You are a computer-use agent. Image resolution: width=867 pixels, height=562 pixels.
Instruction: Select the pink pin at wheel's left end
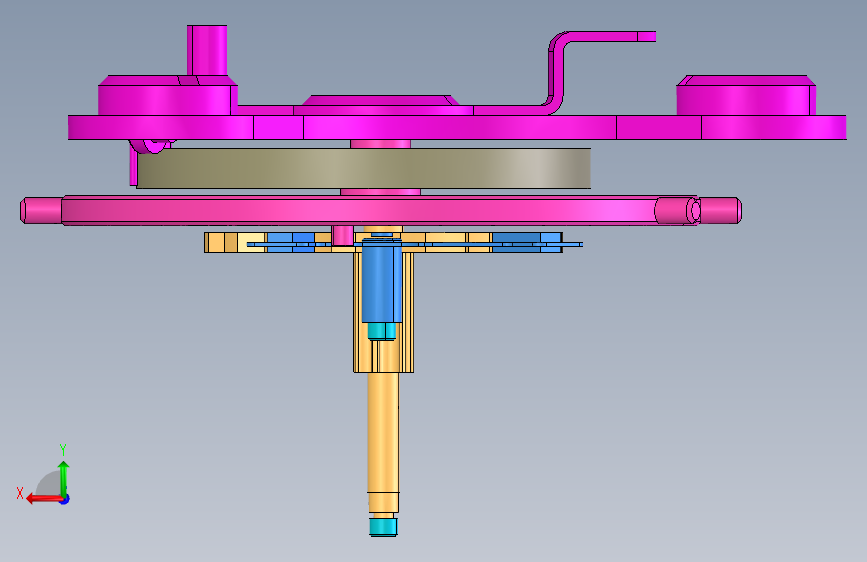41,210
